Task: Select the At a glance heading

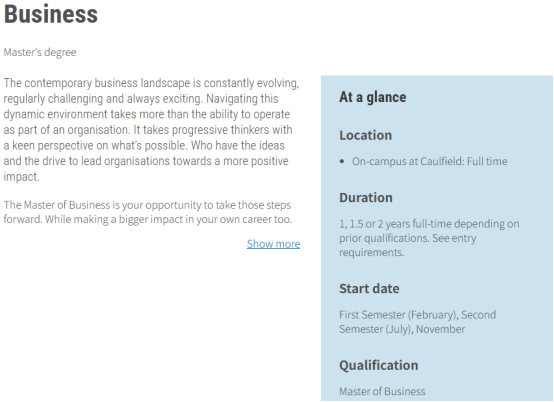Action: point(373,97)
